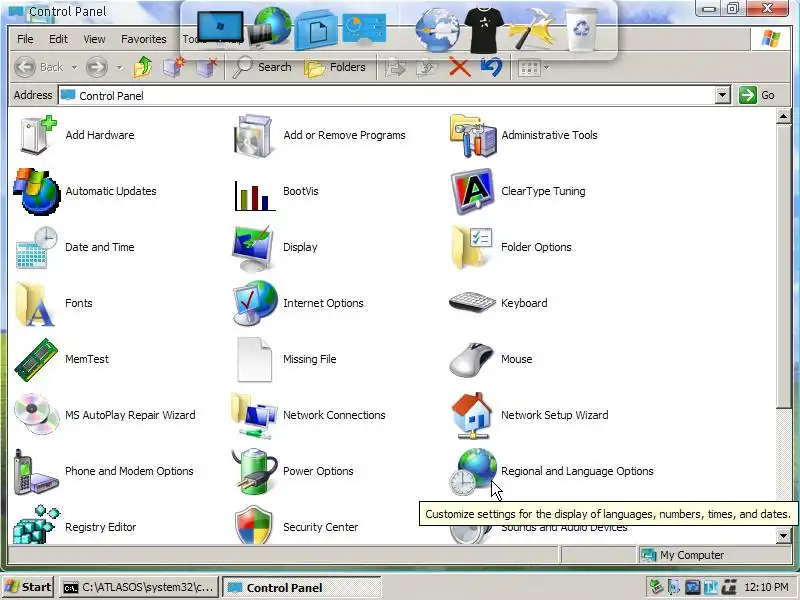Viewport: 800px width, 600px height.
Task: Open the Fonts folder
Action: [x=54, y=304]
